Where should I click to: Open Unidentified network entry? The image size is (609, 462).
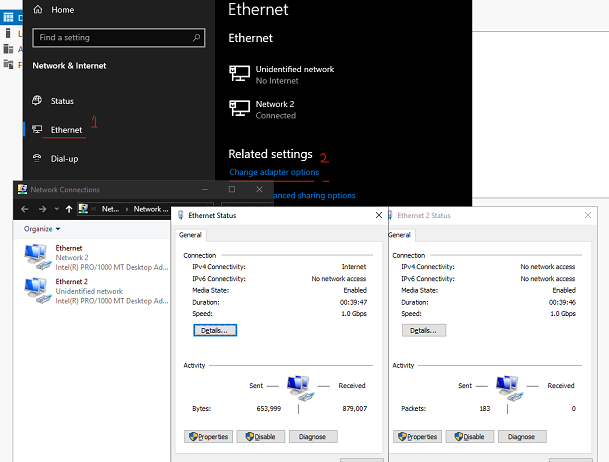(282, 75)
